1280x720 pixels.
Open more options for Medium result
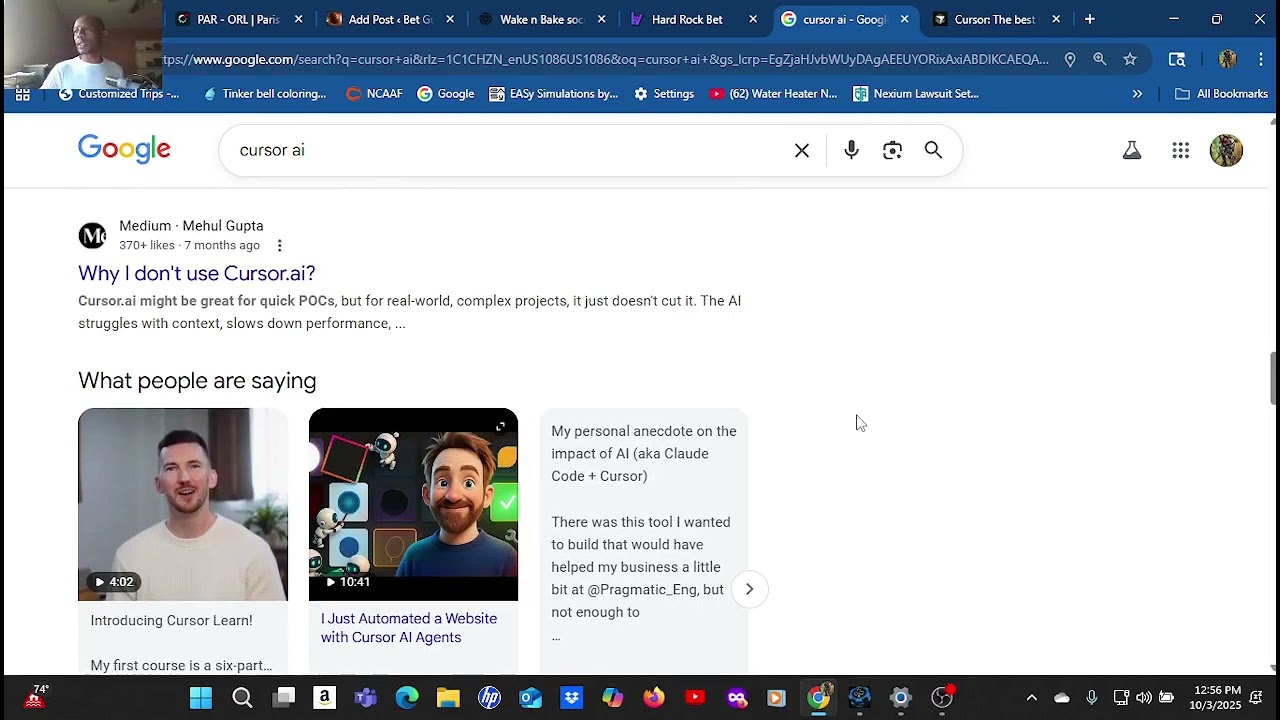[280, 245]
